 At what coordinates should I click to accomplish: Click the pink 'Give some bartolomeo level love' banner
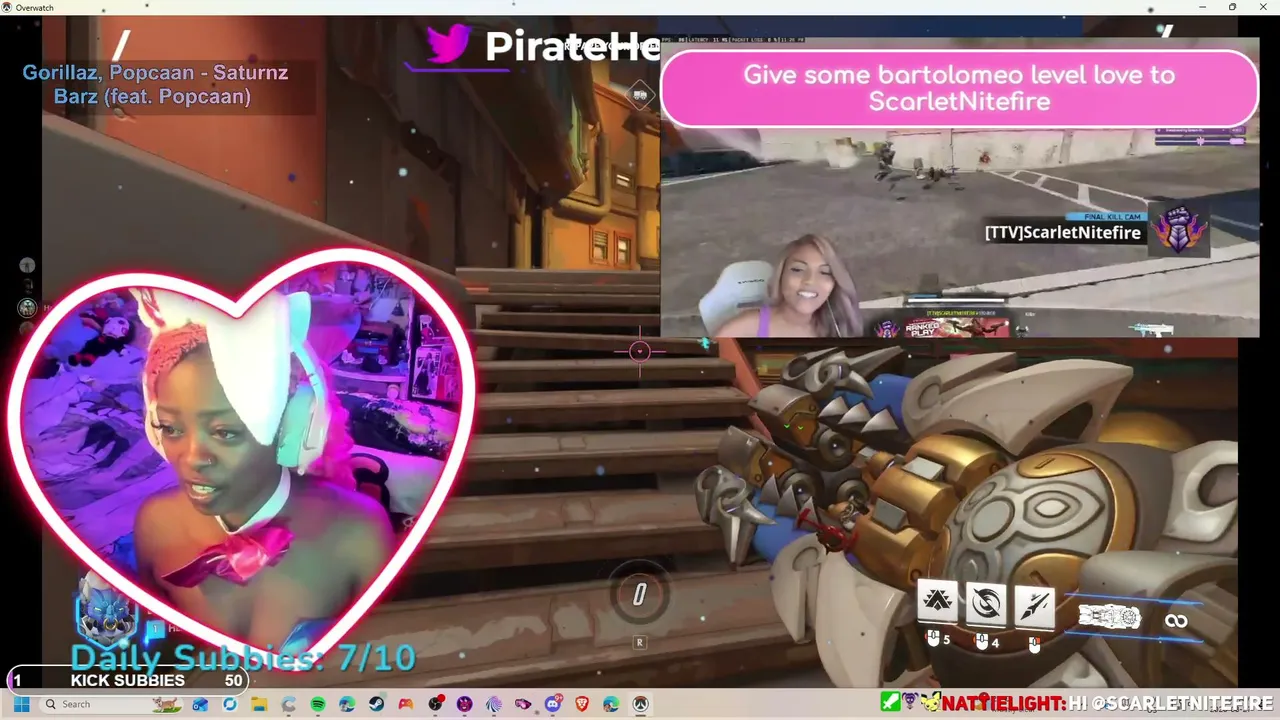click(x=959, y=88)
